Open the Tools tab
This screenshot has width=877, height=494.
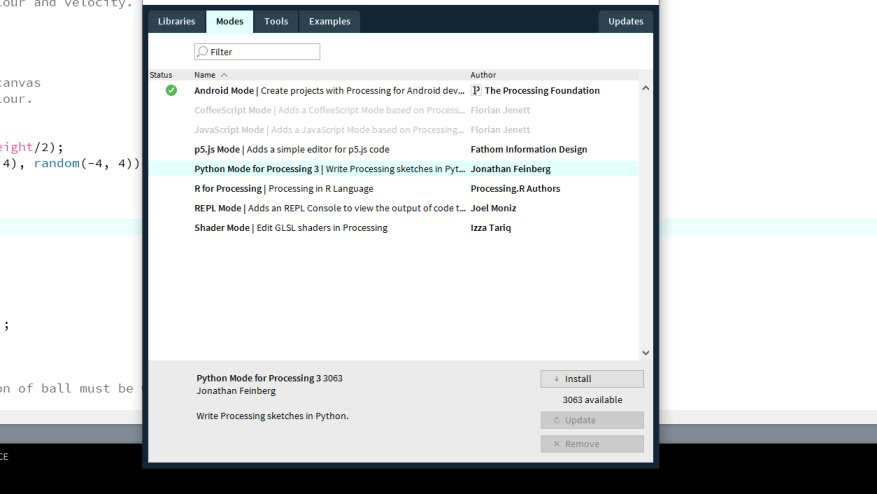click(x=276, y=21)
